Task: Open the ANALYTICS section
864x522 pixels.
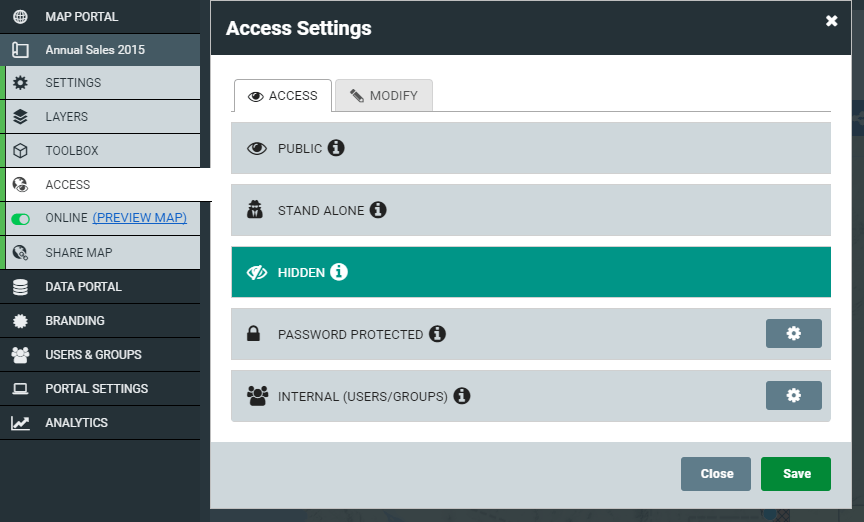Action: pyautogui.click(x=100, y=423)
